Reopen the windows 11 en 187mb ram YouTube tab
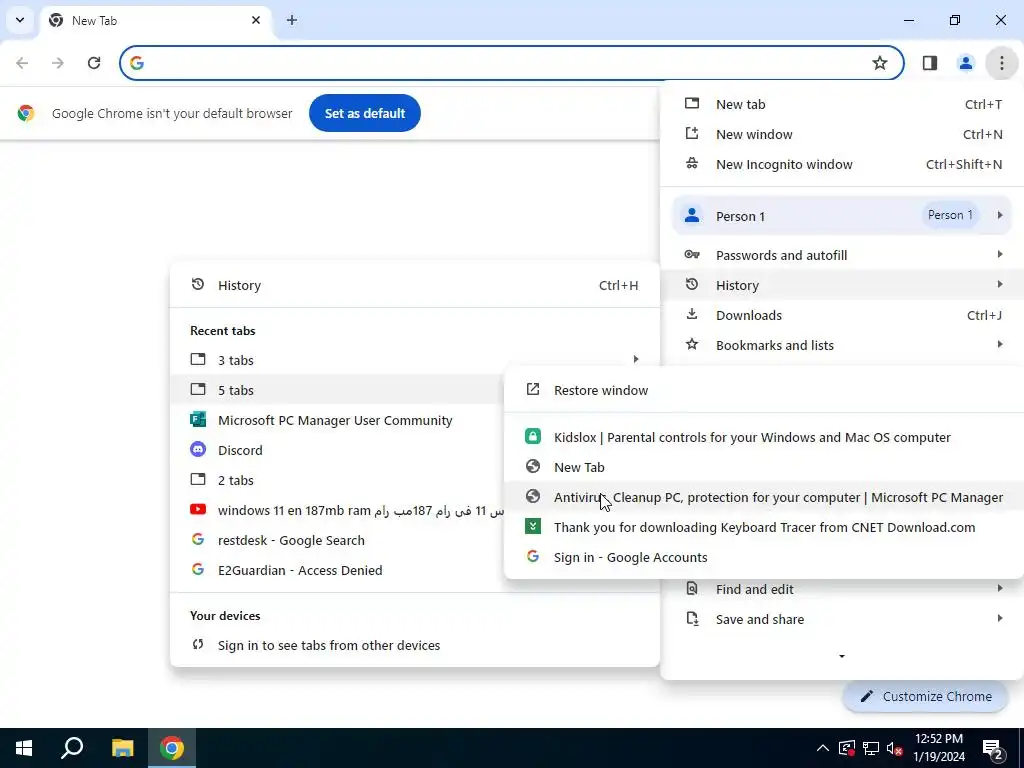Image resolution: width=1024 pixels, height=768 pixels. coord(336,510)
